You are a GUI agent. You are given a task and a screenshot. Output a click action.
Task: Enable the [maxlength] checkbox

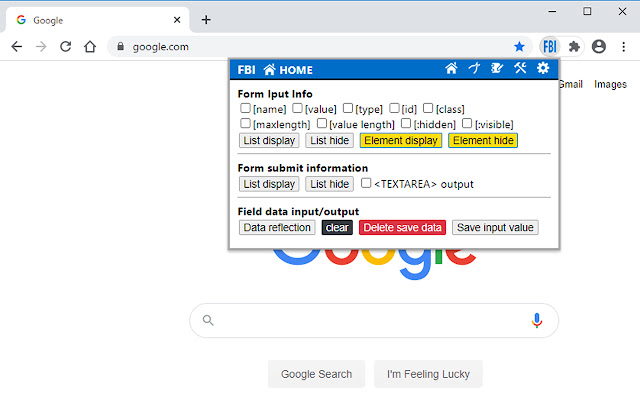(x=245, y=123)
